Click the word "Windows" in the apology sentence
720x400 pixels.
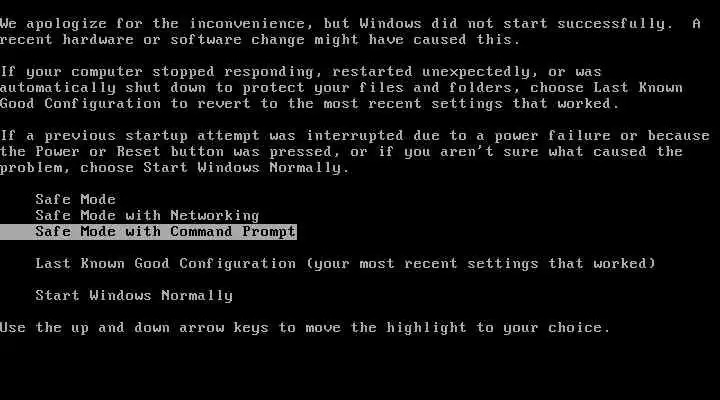click(390, 23)
